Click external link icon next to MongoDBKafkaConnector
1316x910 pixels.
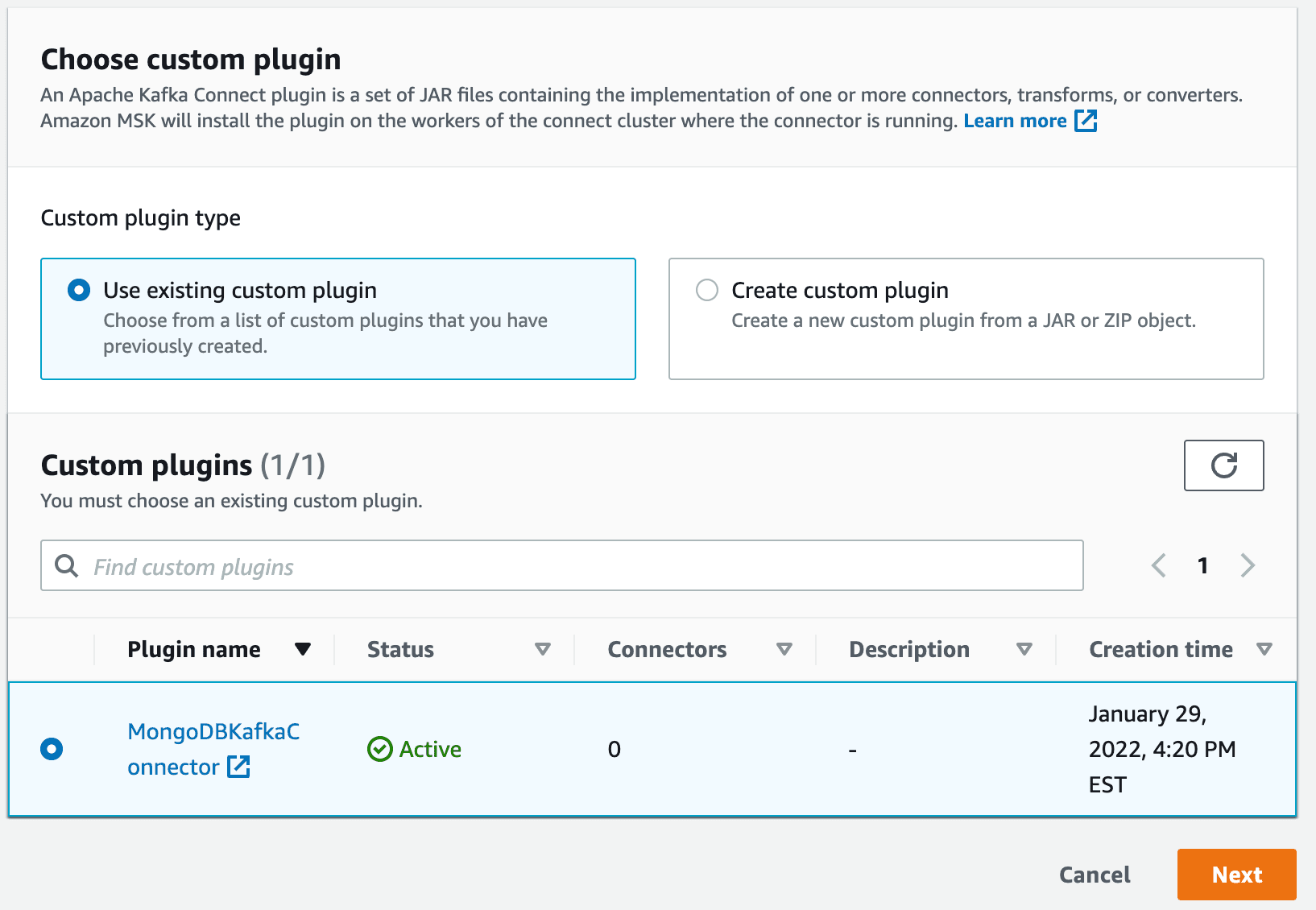pos(238,767)
